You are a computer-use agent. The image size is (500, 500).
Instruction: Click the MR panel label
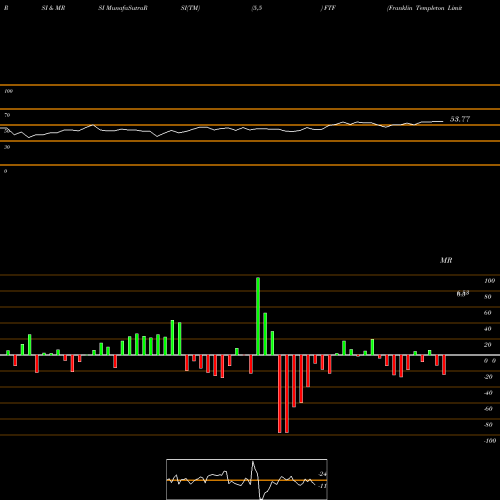pos(446,260)
